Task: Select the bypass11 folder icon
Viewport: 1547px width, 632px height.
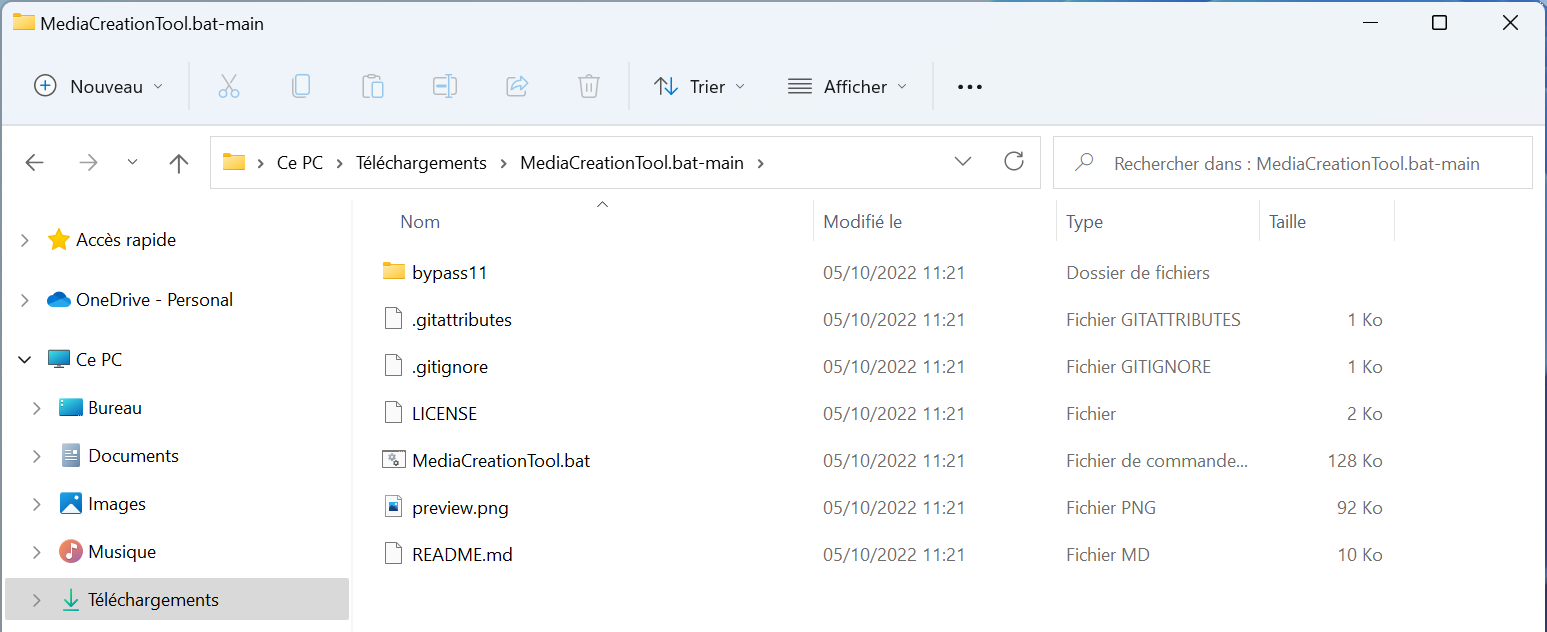Action: pyautogui.click(x=394, y=272)
